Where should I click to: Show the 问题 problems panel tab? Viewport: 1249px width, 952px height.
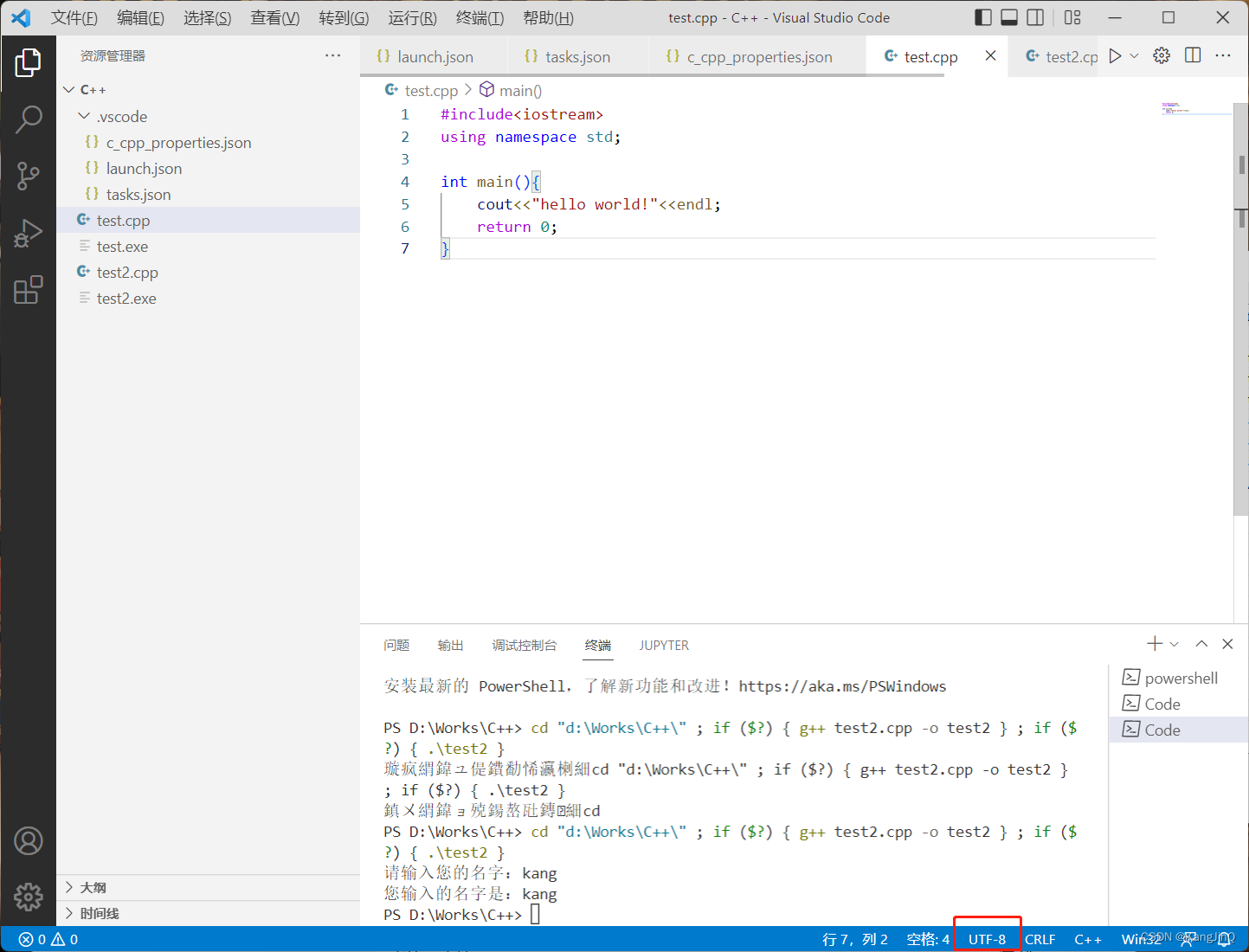point(396,645)
